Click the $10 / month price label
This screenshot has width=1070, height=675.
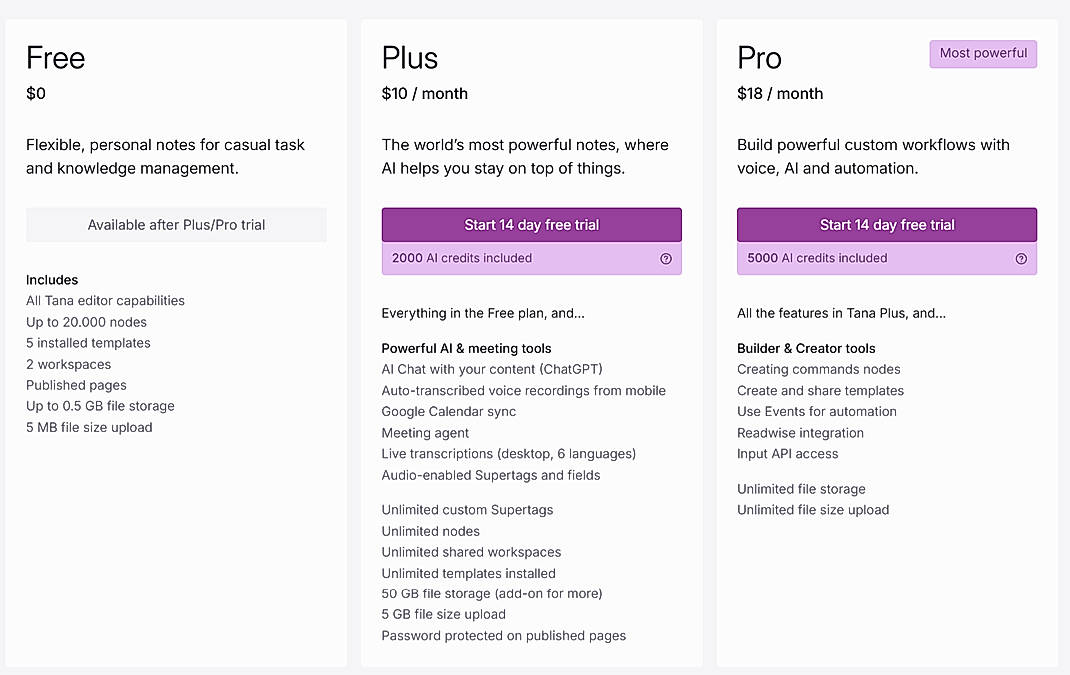[x=424, y=93]
